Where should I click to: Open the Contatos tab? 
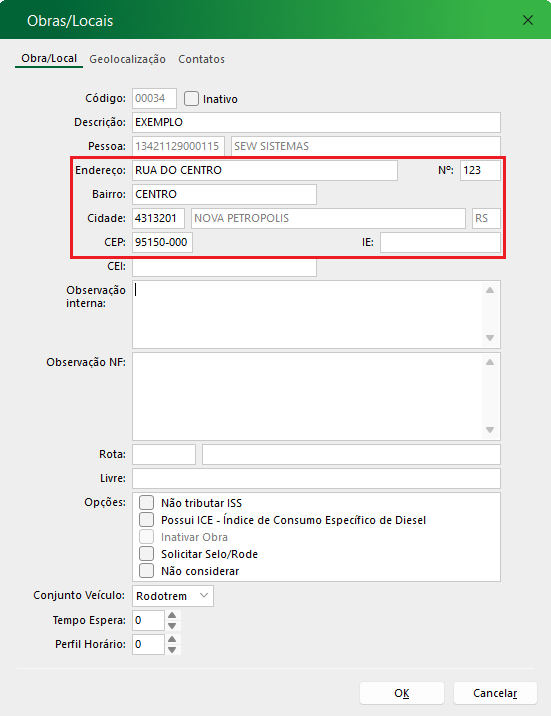coord(201,59)
